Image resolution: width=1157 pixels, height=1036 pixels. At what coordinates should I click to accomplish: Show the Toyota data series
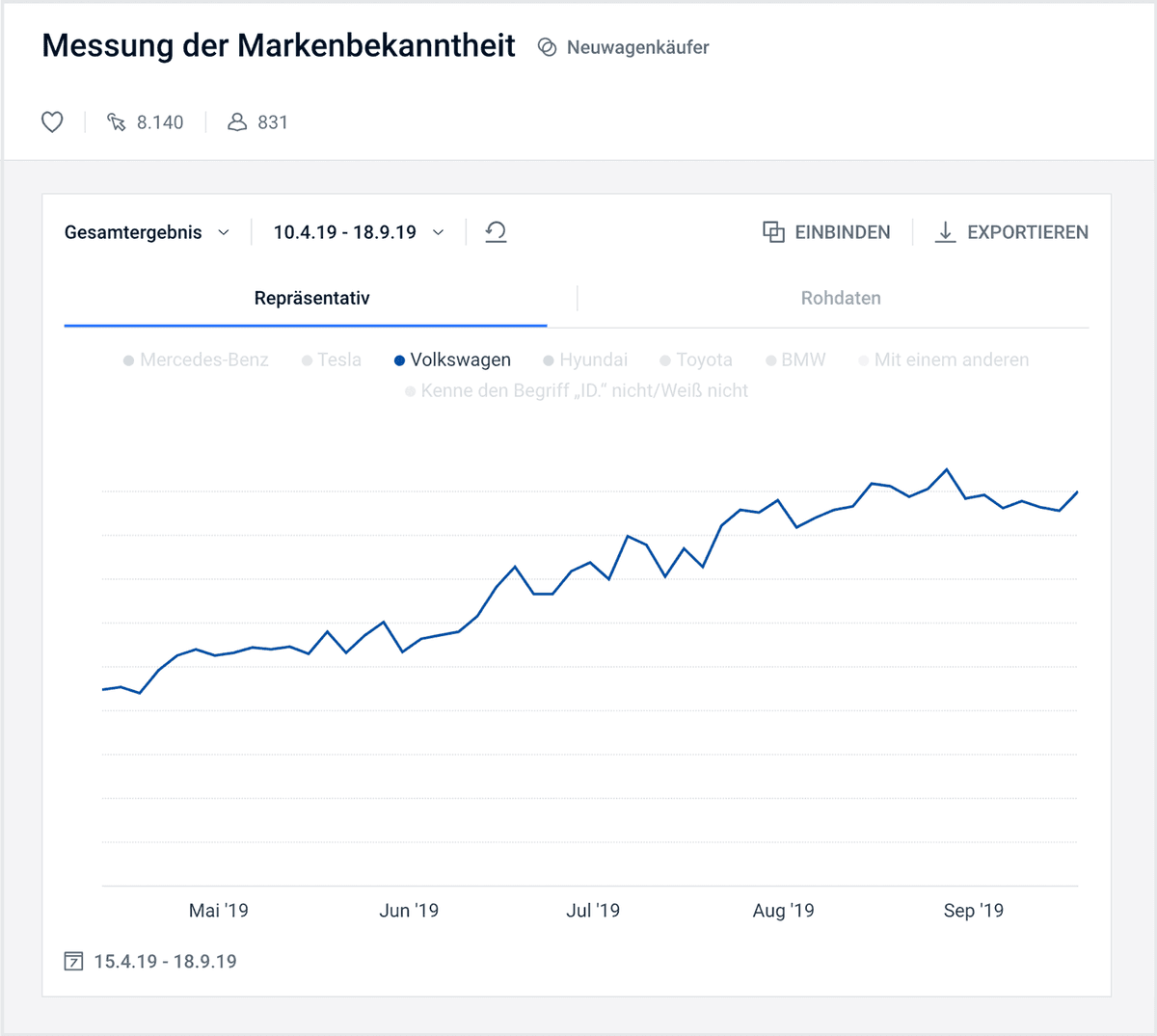pos(695,359)
